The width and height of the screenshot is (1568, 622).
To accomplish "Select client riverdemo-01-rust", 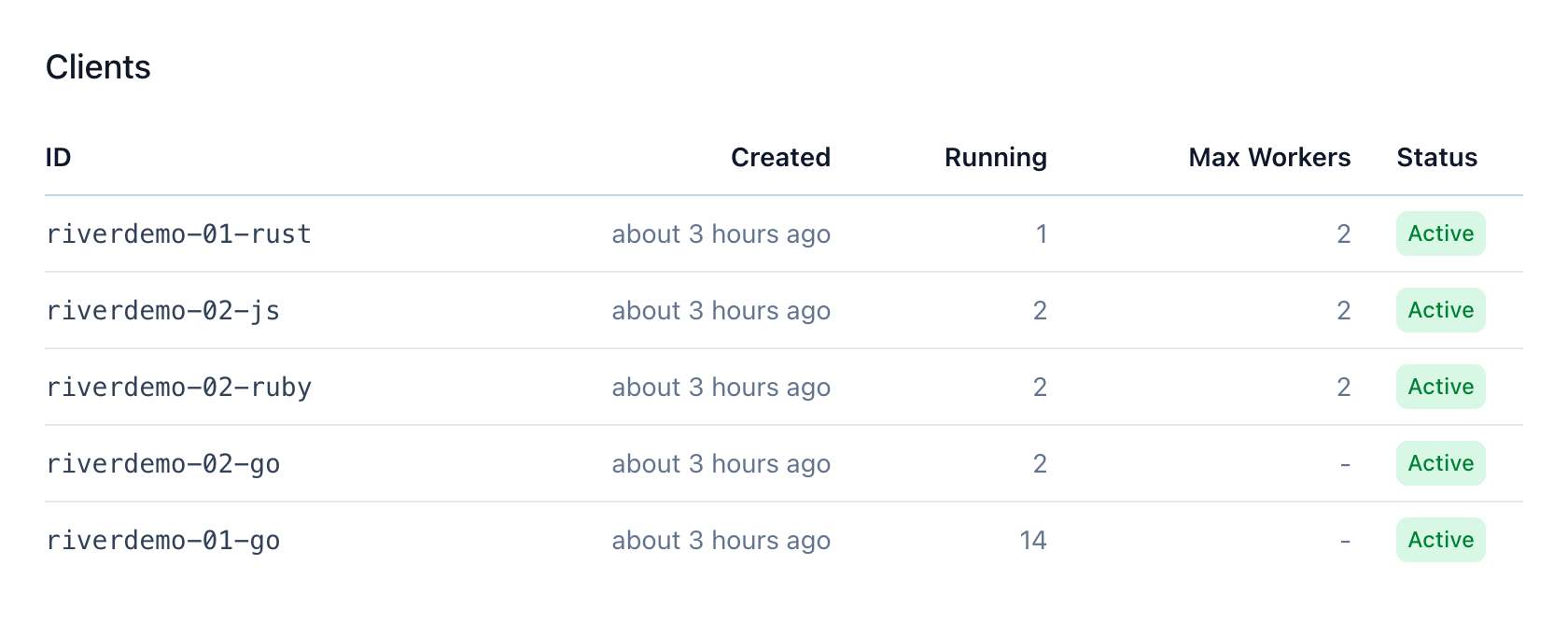I will click(x=179, y=233).
